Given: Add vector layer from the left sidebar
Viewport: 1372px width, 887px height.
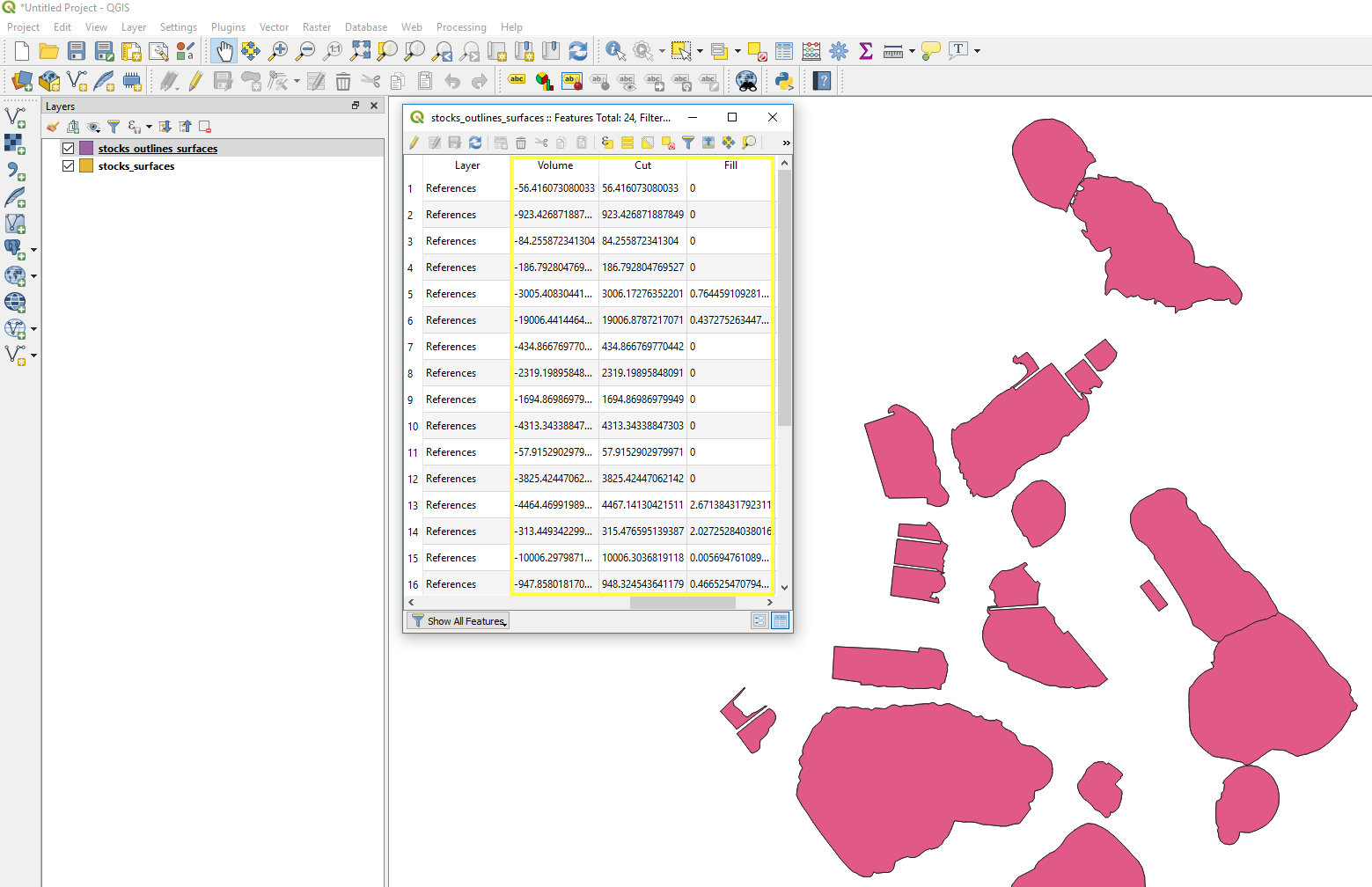Looking at the screenshot, I should coord(15,117).
